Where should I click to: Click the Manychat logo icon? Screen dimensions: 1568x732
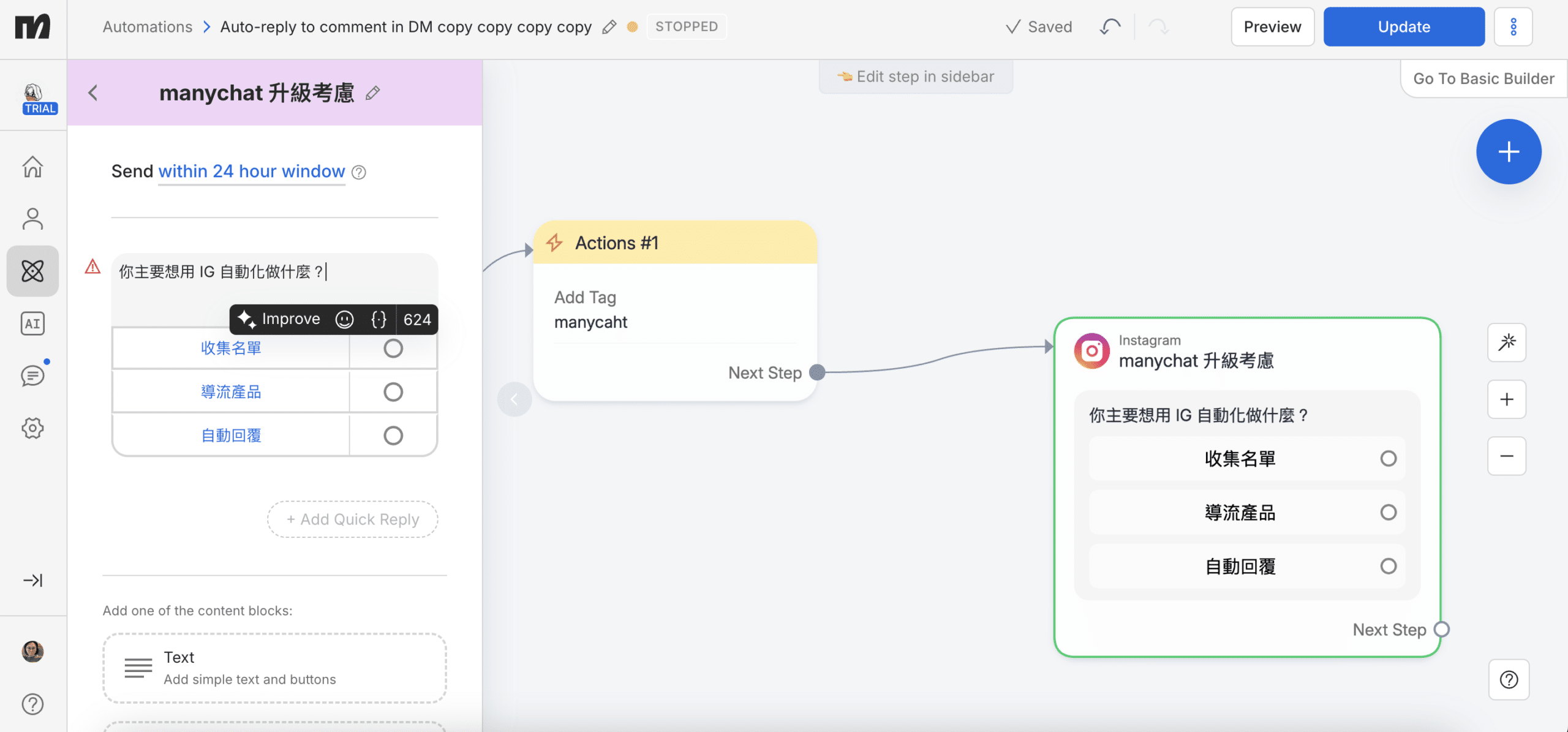pos(32,27)
